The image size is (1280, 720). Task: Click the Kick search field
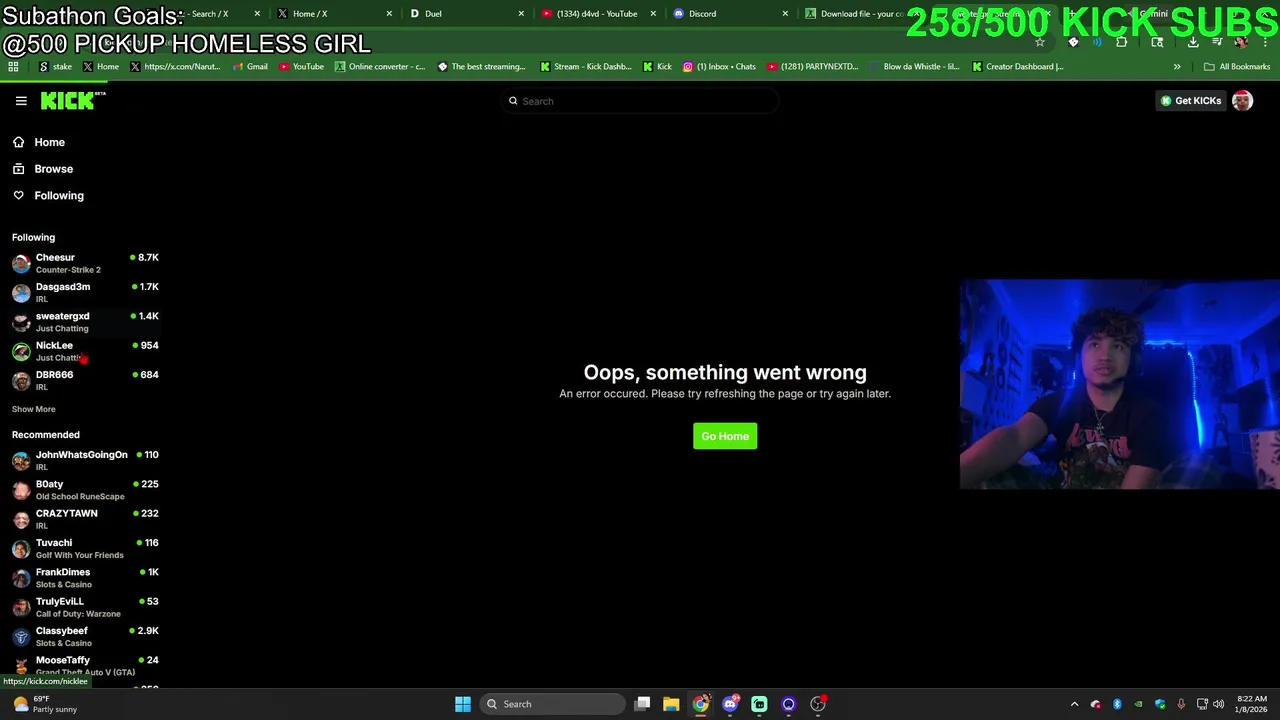tap(640, 101)
